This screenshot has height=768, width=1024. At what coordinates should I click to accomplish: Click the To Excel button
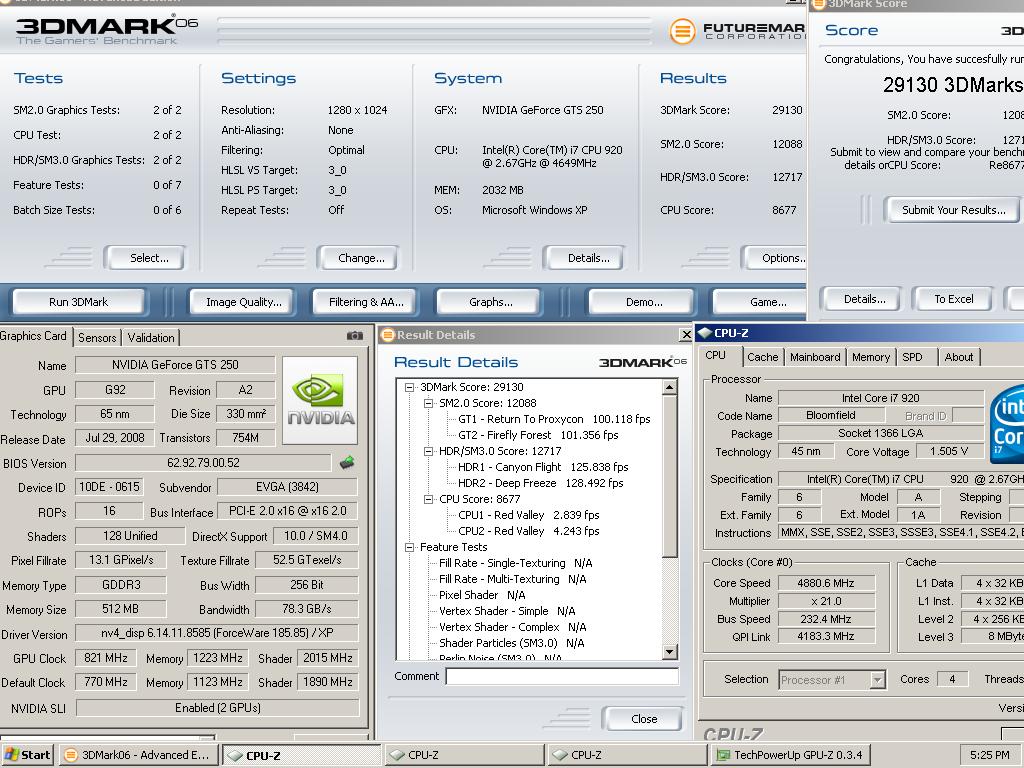tap(953, 299)
